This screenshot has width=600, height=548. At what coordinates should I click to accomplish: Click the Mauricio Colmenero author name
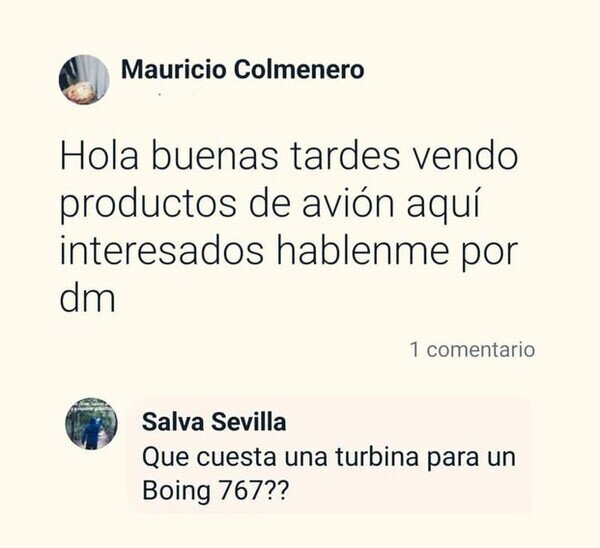pyautogui.click(x=242, y=70)
